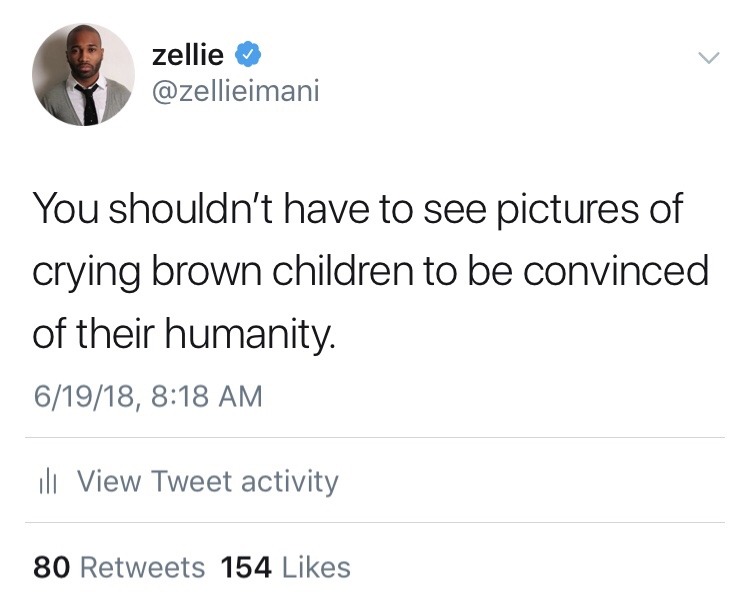The image size is (741, 597).
Task: Click "View Tweet activity" text
Action: [x=208, y=482]
